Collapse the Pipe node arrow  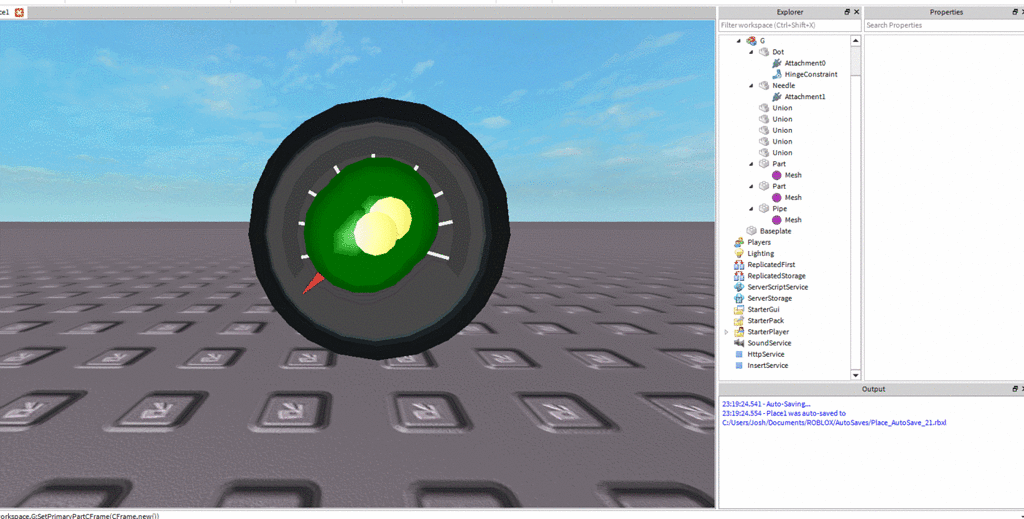[751, 208]
